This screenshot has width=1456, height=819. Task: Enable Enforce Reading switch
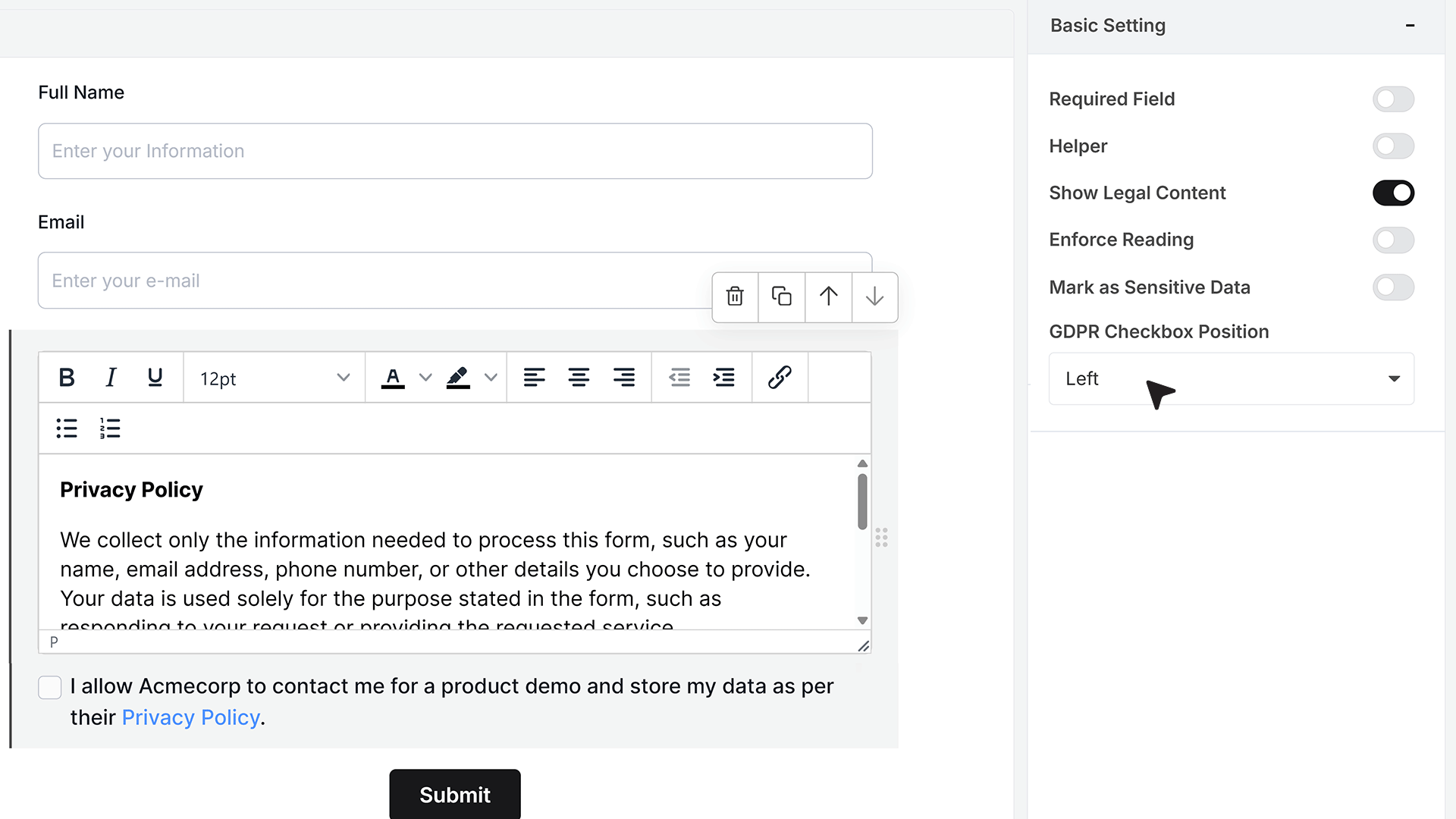click(1393, 240)
